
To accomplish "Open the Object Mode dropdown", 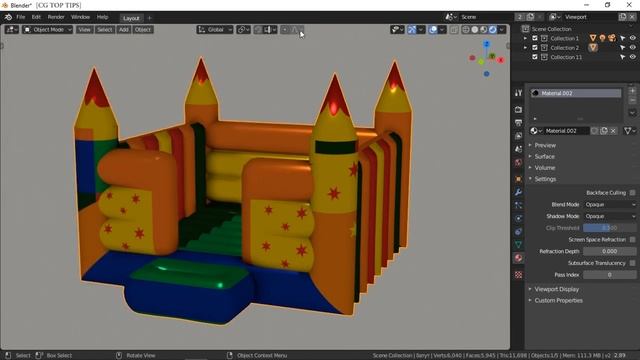I will tap(47, 29).
